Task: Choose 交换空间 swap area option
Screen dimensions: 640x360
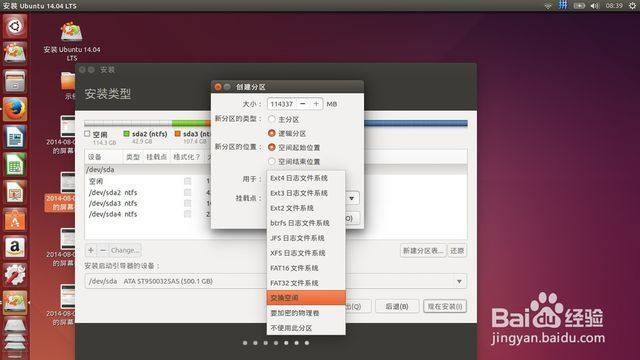Action: coord(306,298)
